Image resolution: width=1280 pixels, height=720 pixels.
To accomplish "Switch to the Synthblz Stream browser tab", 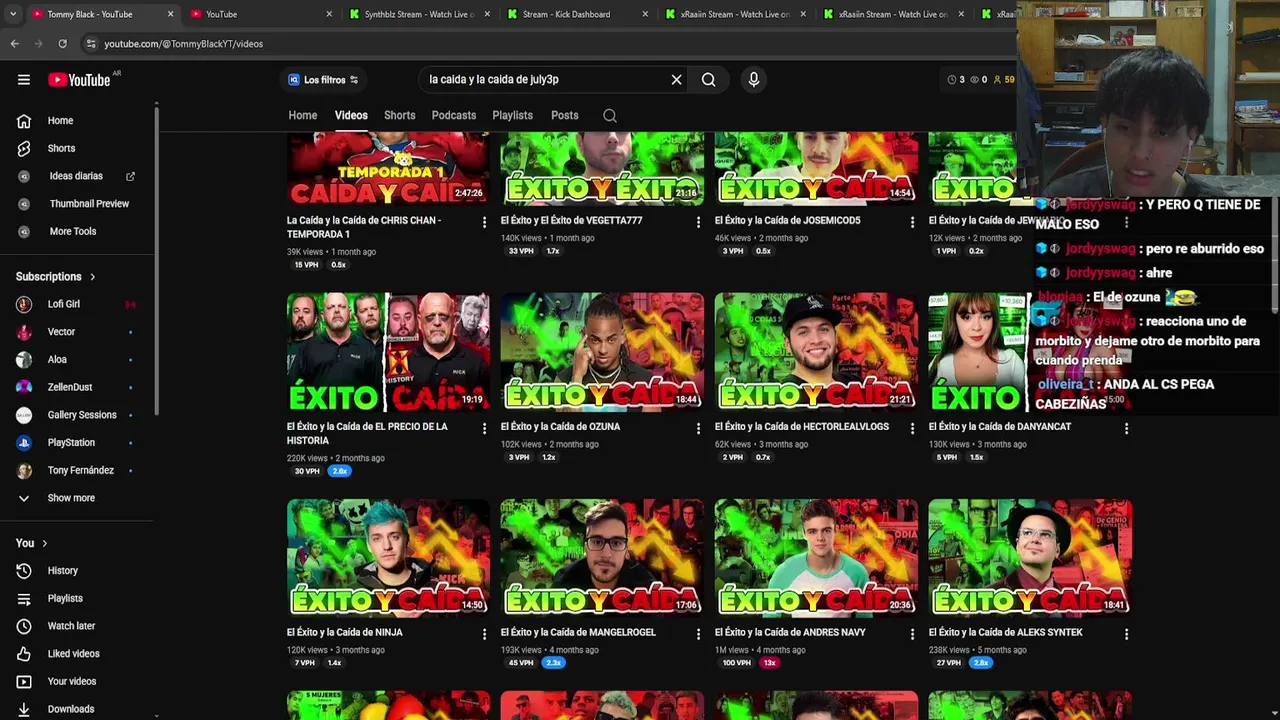I will pyautogui.click(x=418, y=14).
